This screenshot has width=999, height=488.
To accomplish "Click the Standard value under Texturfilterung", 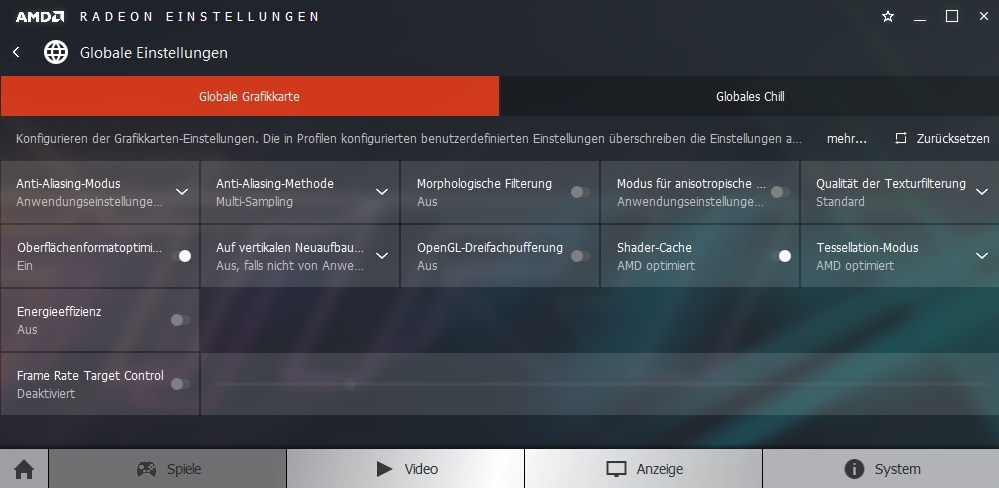I will click(x=840, y=202).
